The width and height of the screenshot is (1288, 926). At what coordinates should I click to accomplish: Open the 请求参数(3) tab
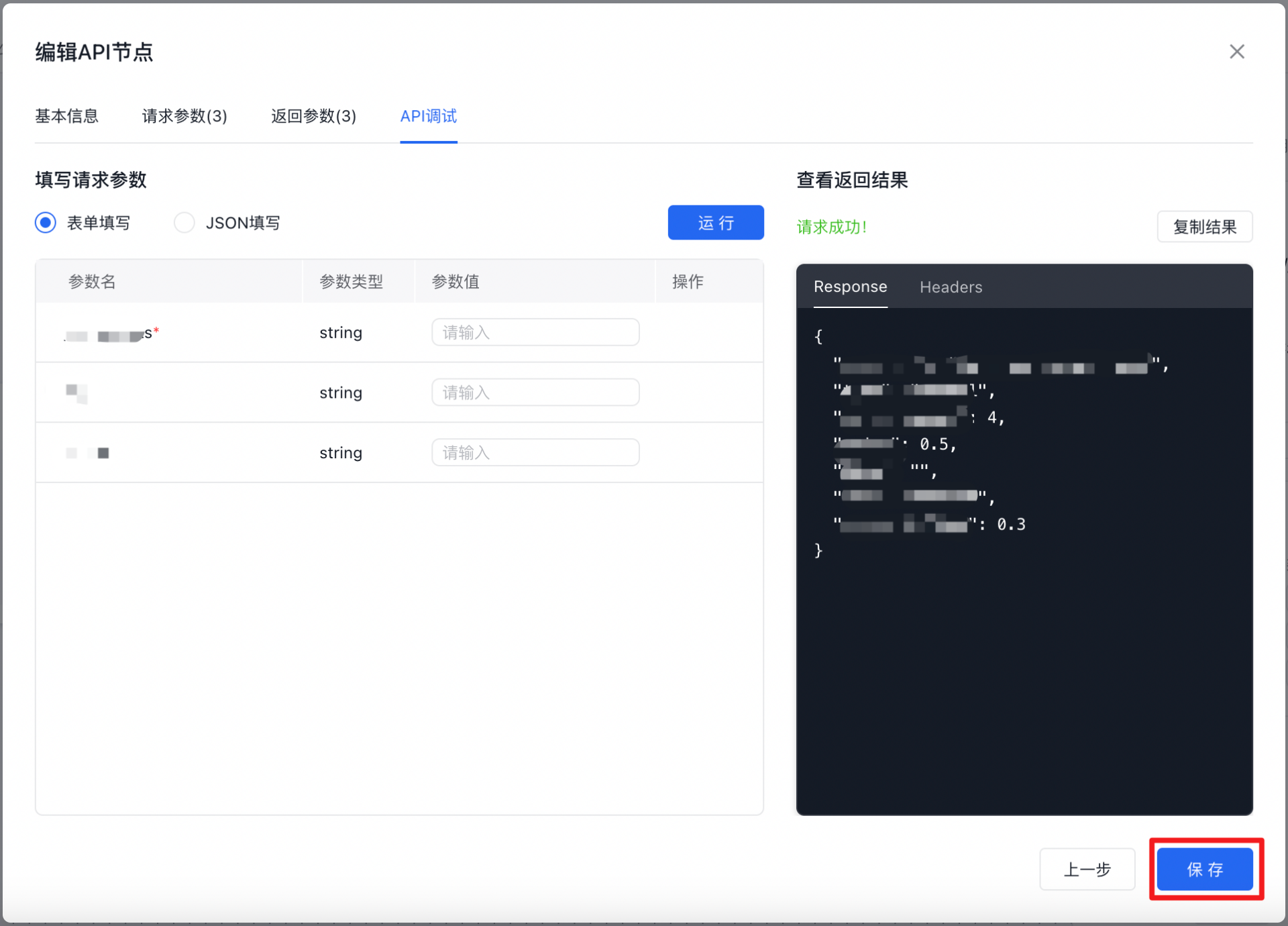[184, 116]
